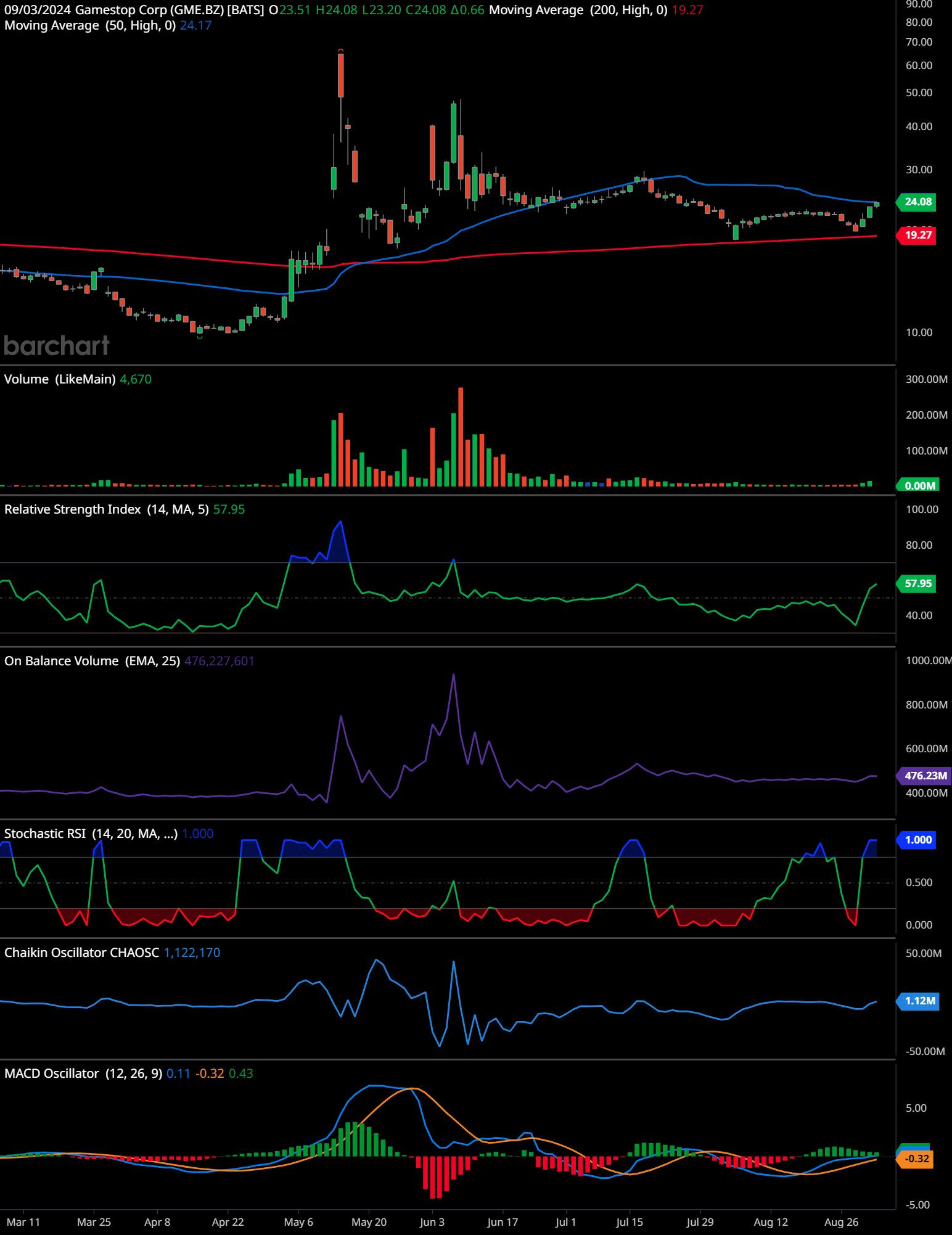Click blue 1.12M Chaikin axis badge
952x1235 pixels.
[919, 1001]
